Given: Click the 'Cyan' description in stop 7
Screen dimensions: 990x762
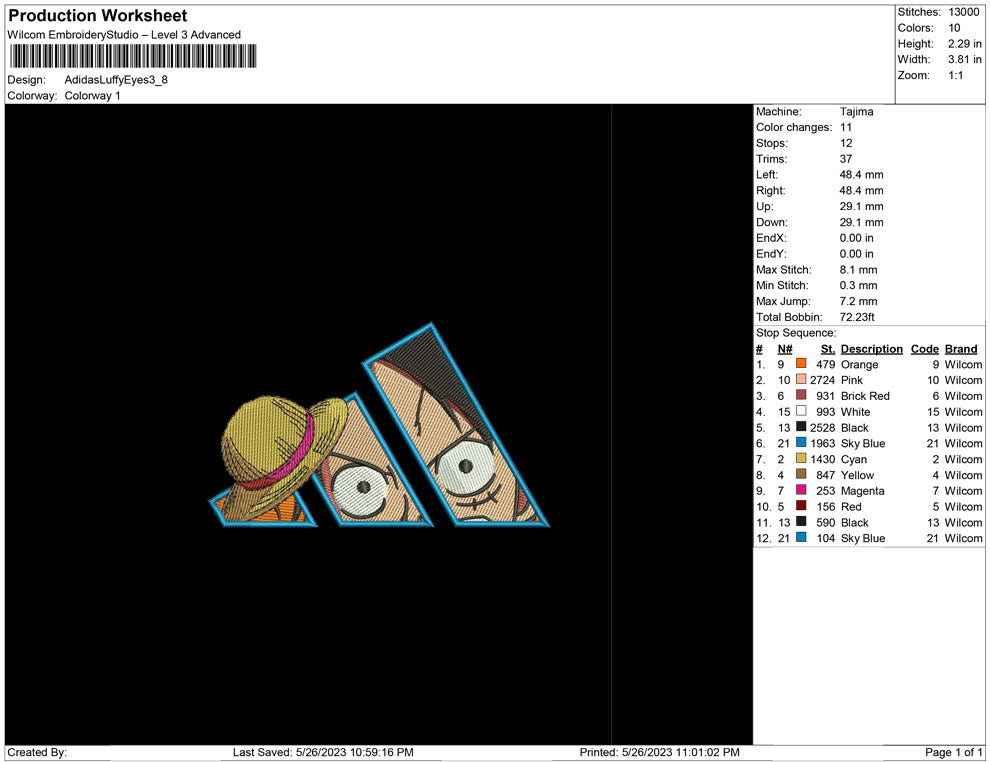Looking at the screenshot, I should tap(854, 459).
